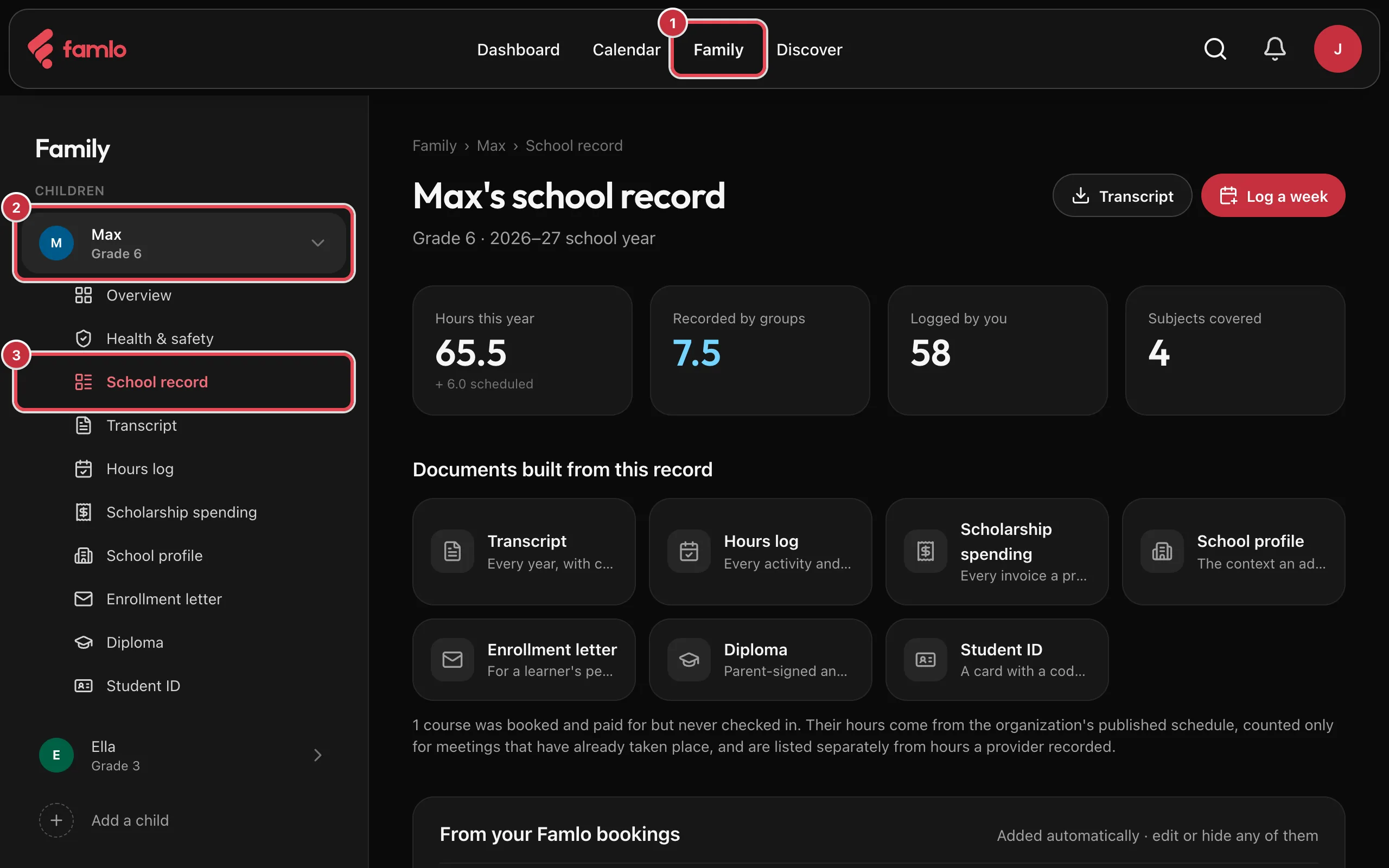Image resolution: width=1389 pixels, height=868 pixels.
Task: Click the Student ID card badge icon
Action: pos(925,660)
